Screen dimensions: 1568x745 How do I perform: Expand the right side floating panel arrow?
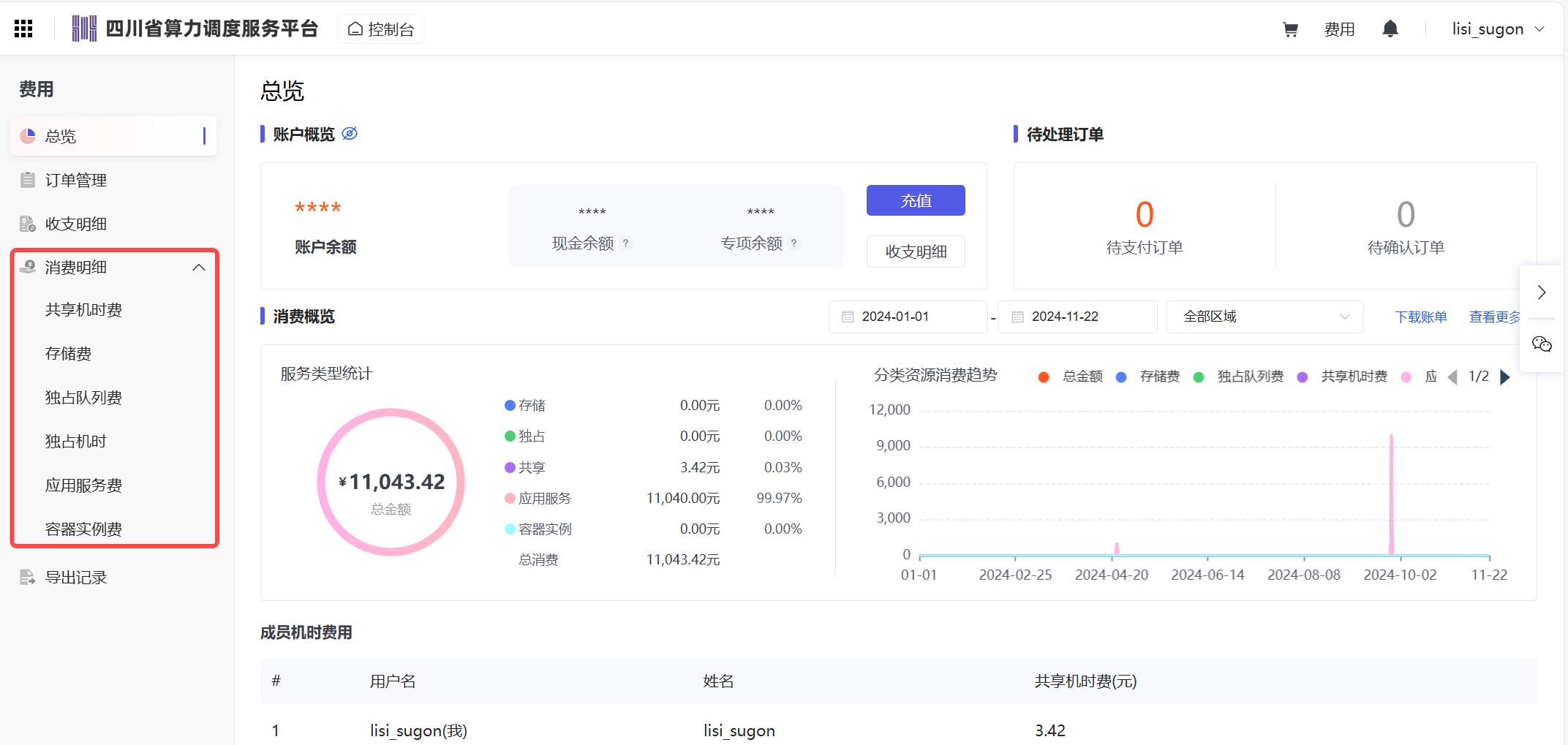coord(1542,292)
